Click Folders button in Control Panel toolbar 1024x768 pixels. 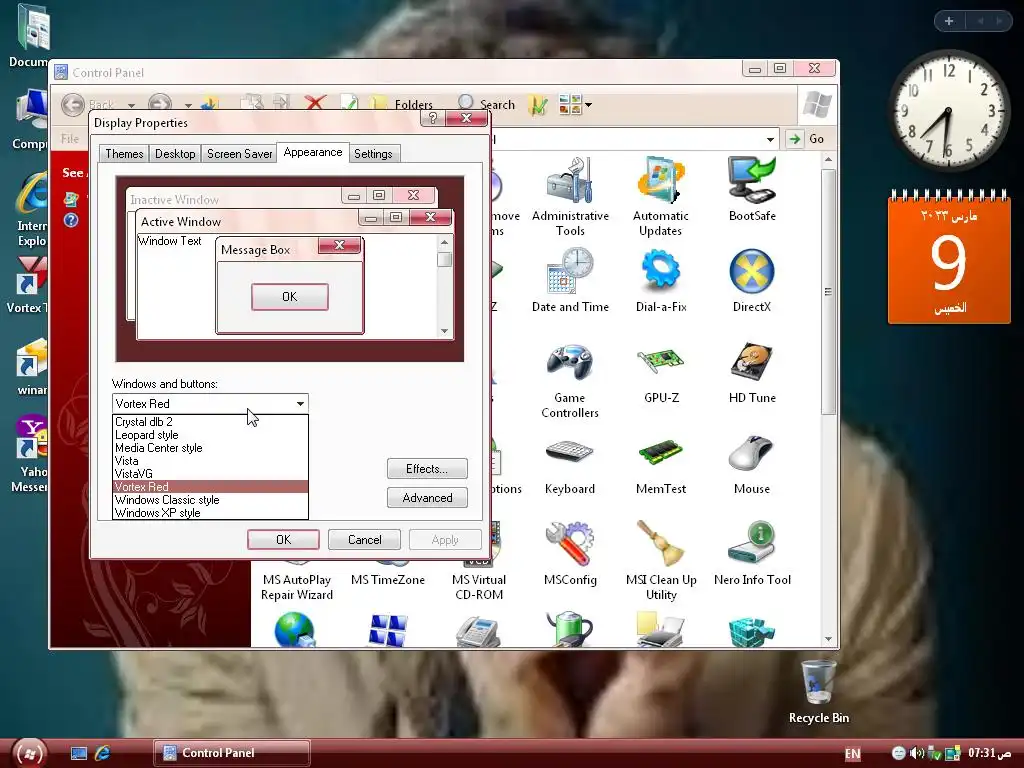click(402, 104)
